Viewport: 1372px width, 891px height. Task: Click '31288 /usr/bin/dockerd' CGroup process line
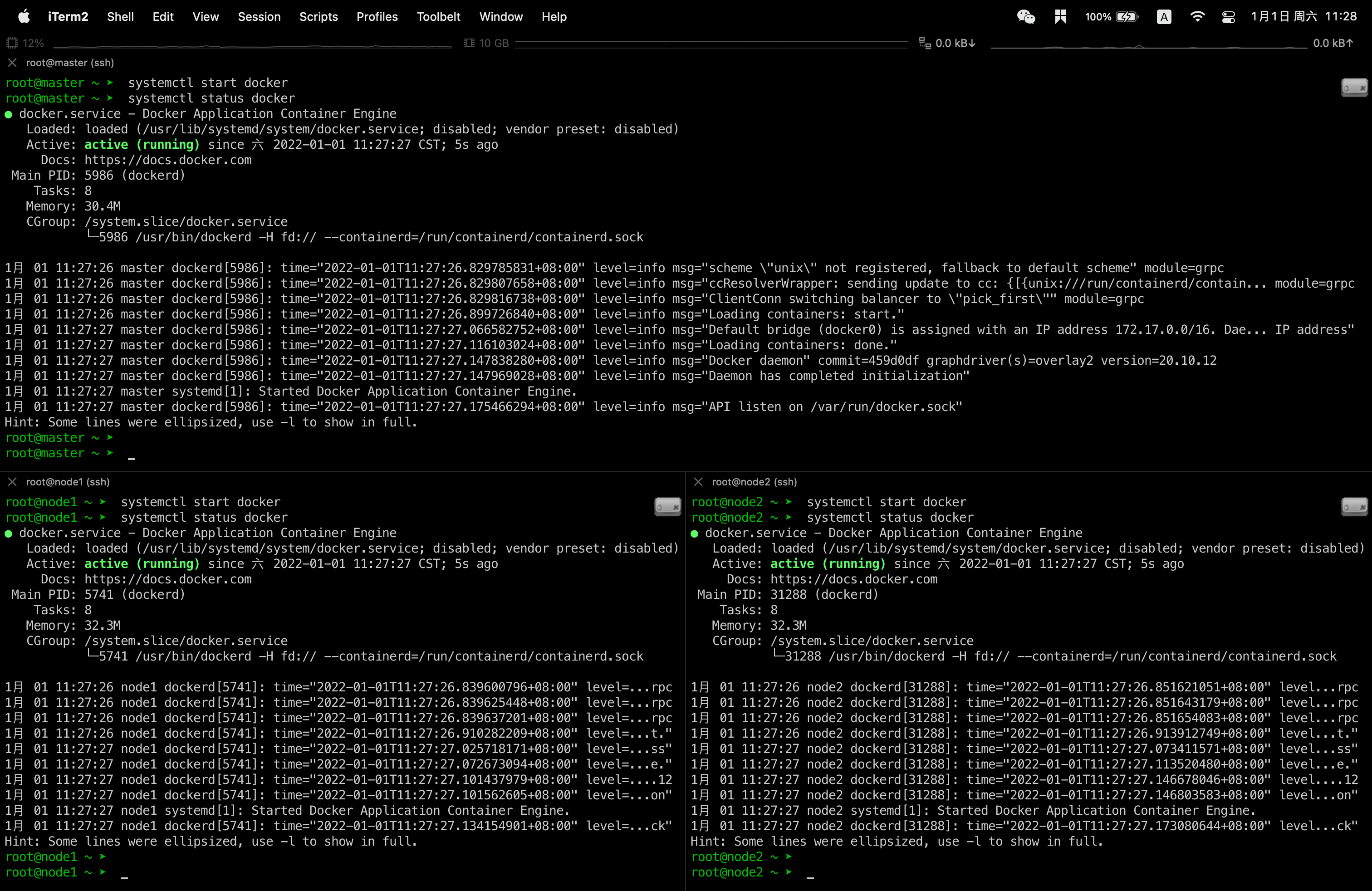pos(1055,656)
